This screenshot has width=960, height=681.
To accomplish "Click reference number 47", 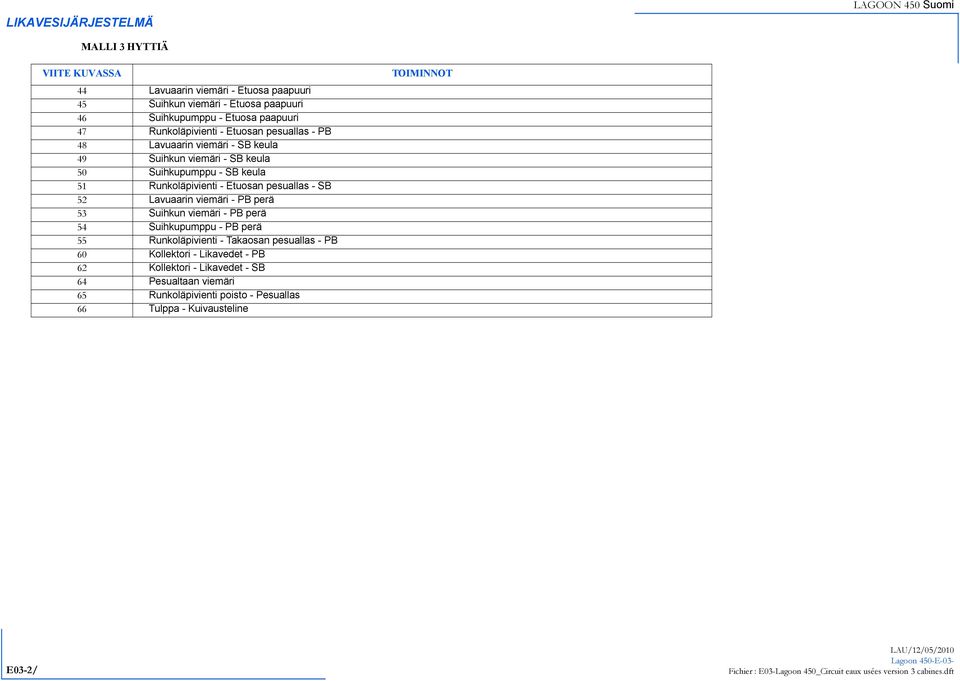I will point(82,132).
